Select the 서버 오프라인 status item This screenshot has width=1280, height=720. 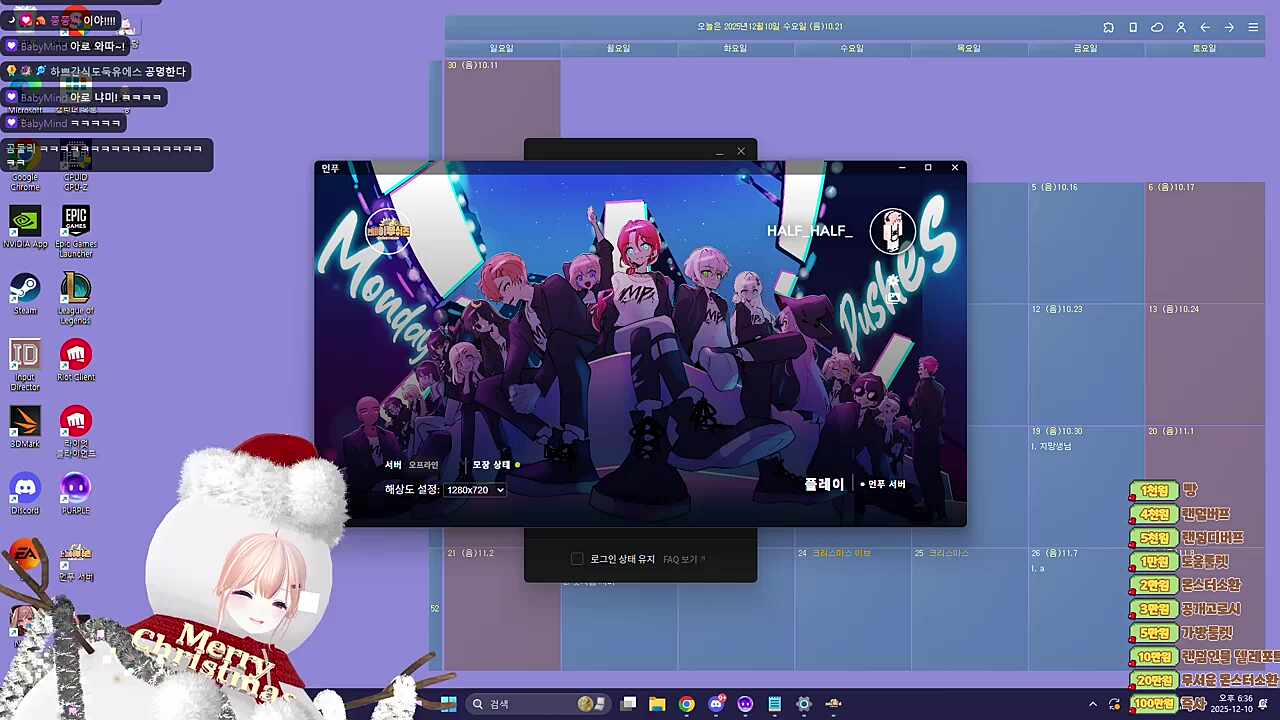tap(411, 465)
